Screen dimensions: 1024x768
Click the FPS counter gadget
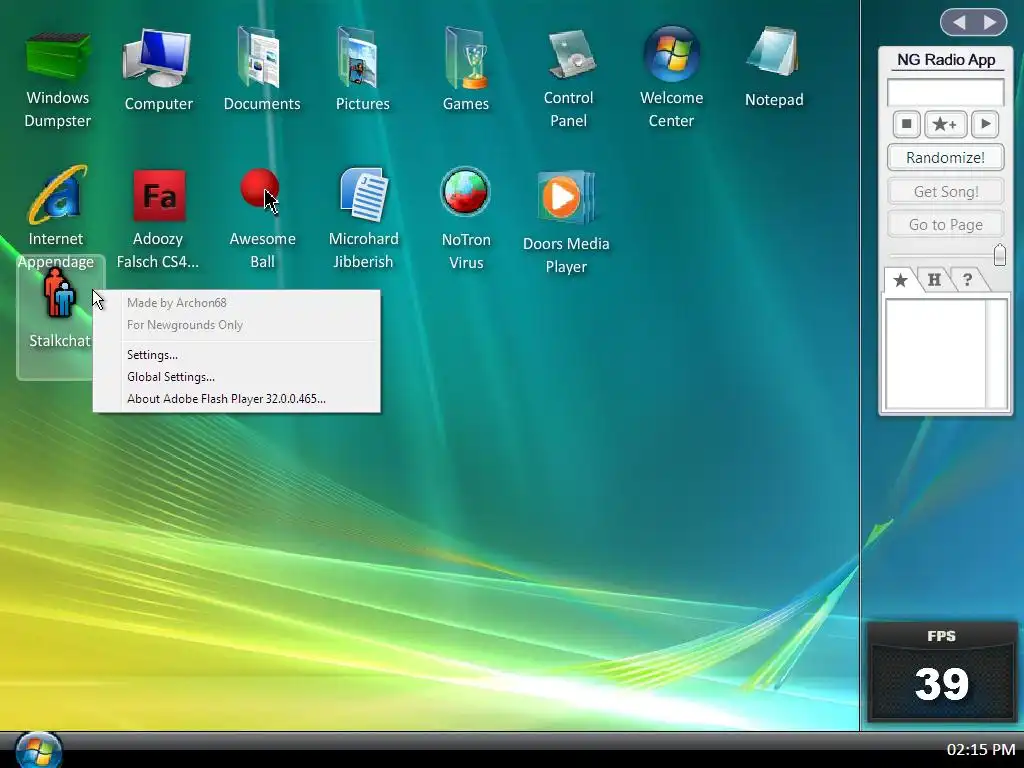coord(941,671)
